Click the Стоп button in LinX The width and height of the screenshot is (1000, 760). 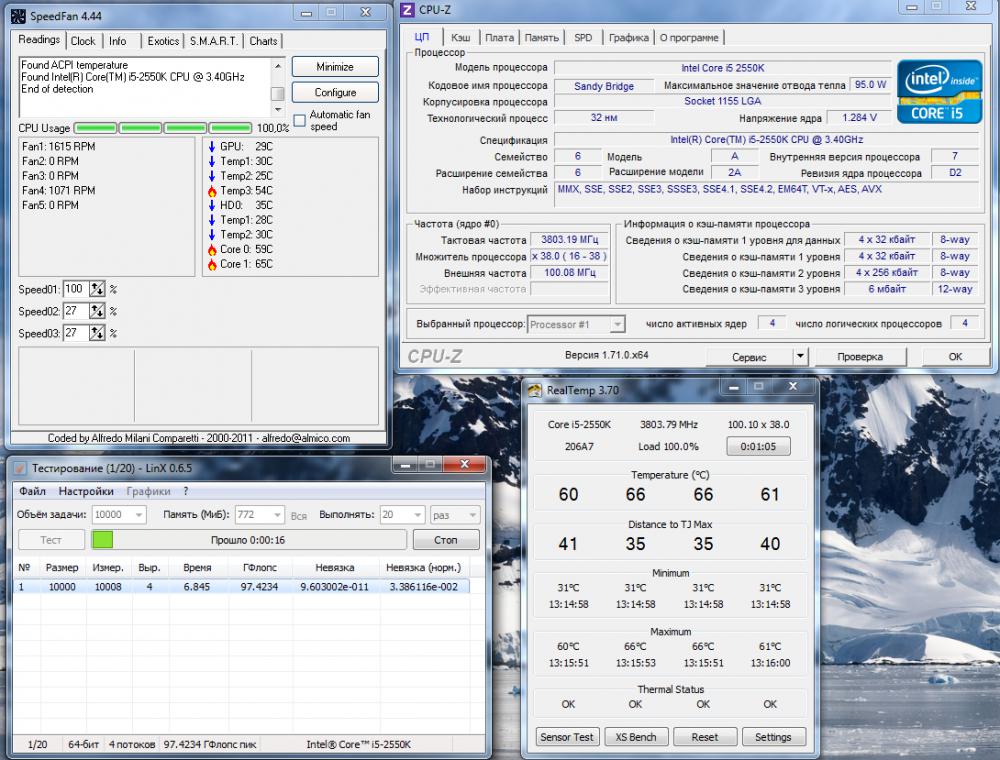point(446,540)
